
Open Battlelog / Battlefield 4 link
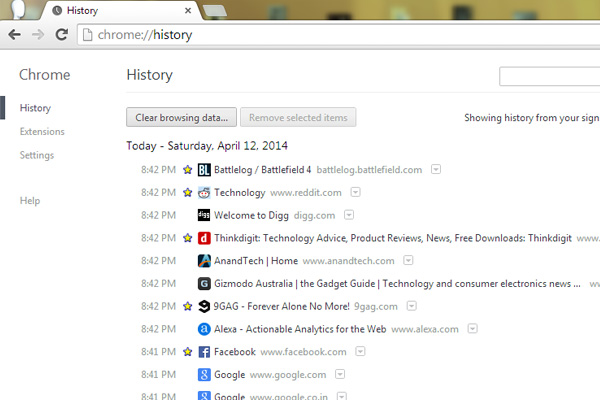click(x=262, y=170)
